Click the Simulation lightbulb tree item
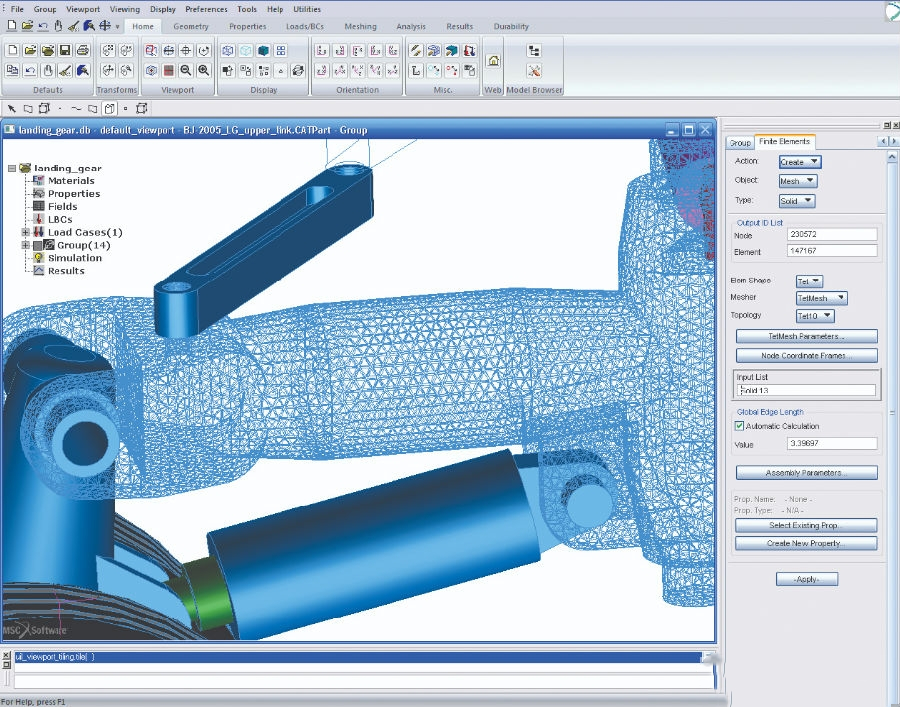 [74, 258]
